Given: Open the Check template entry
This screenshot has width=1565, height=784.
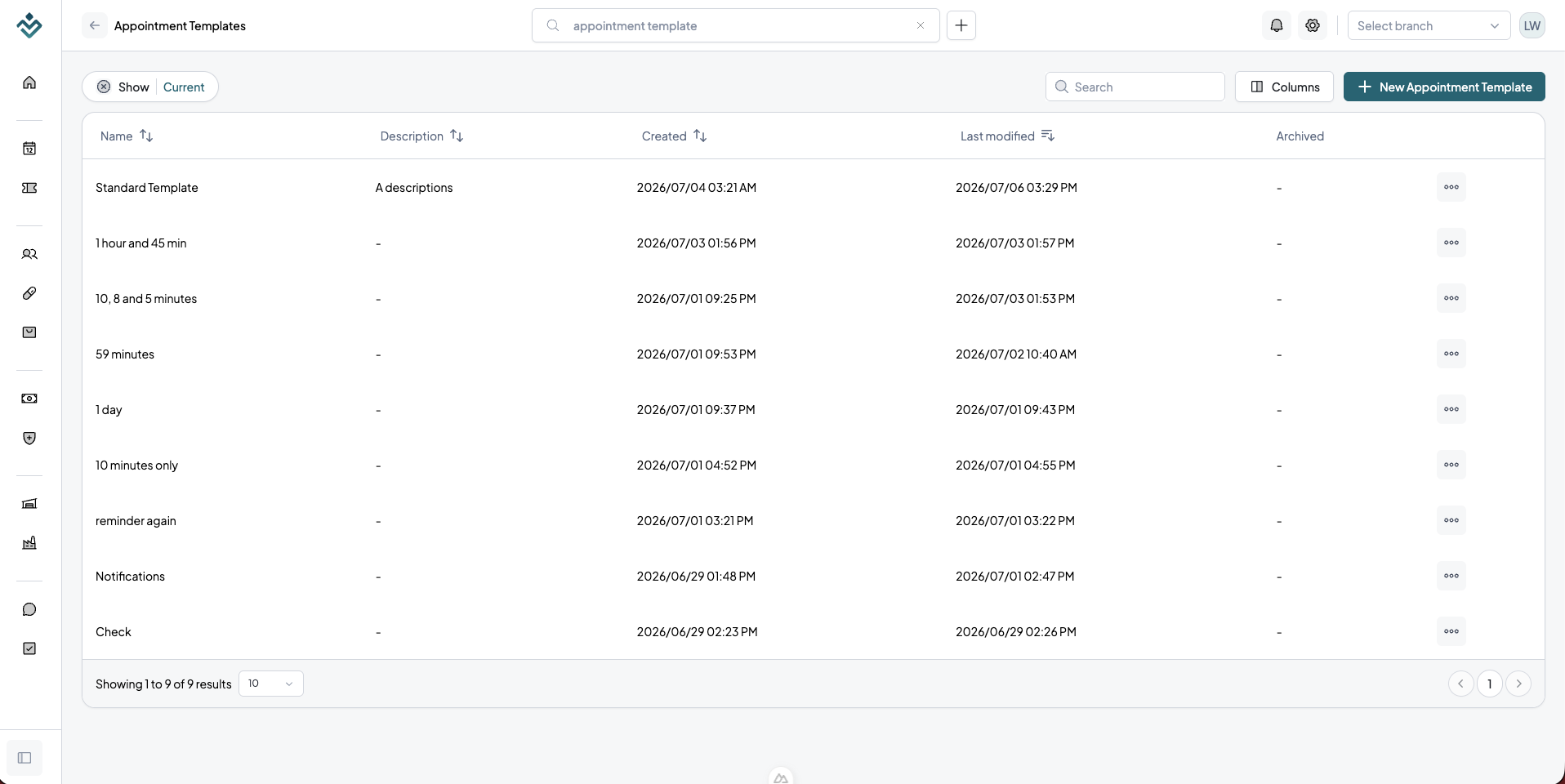Looking at the screenshot, I should (x=114, y=632).
